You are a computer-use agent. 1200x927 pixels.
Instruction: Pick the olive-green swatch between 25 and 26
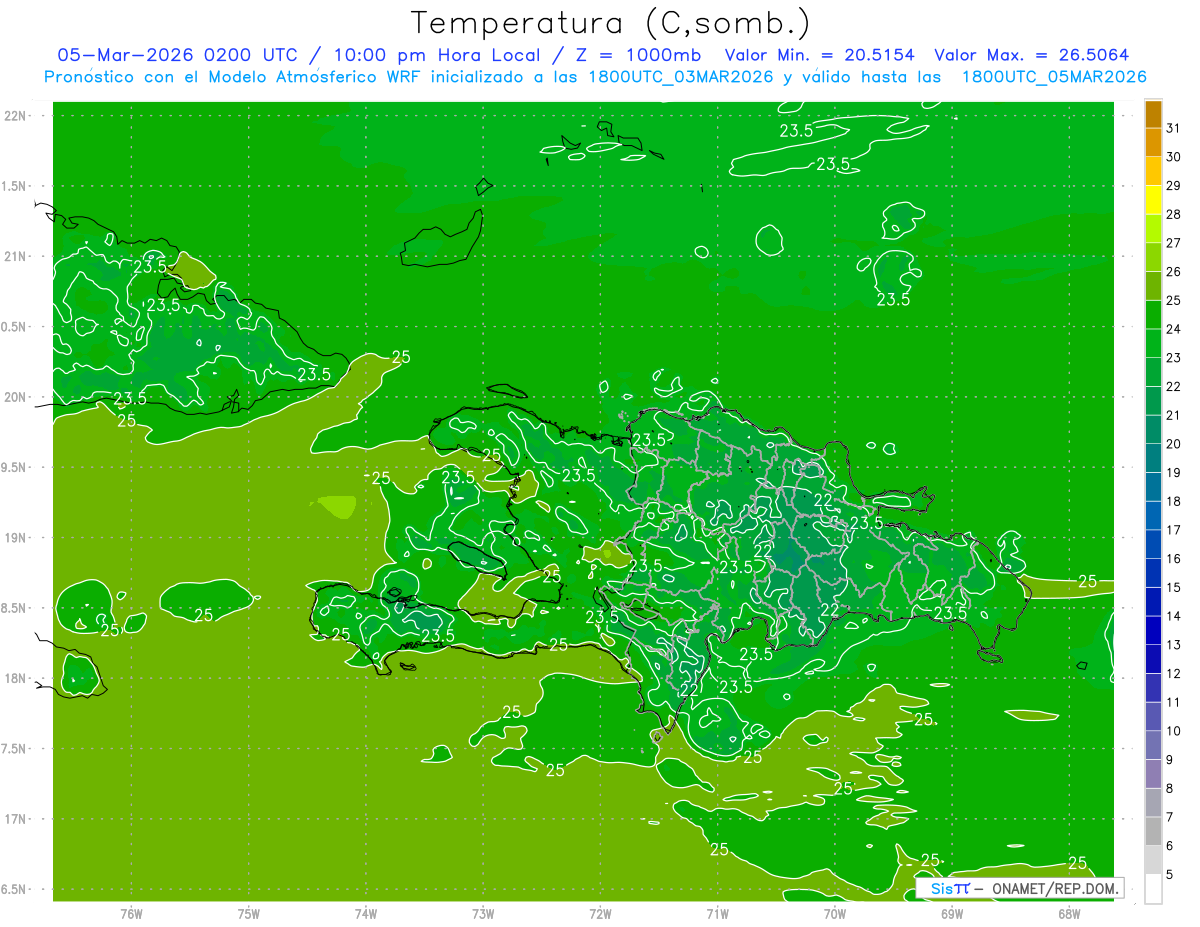coord(1153,286)
